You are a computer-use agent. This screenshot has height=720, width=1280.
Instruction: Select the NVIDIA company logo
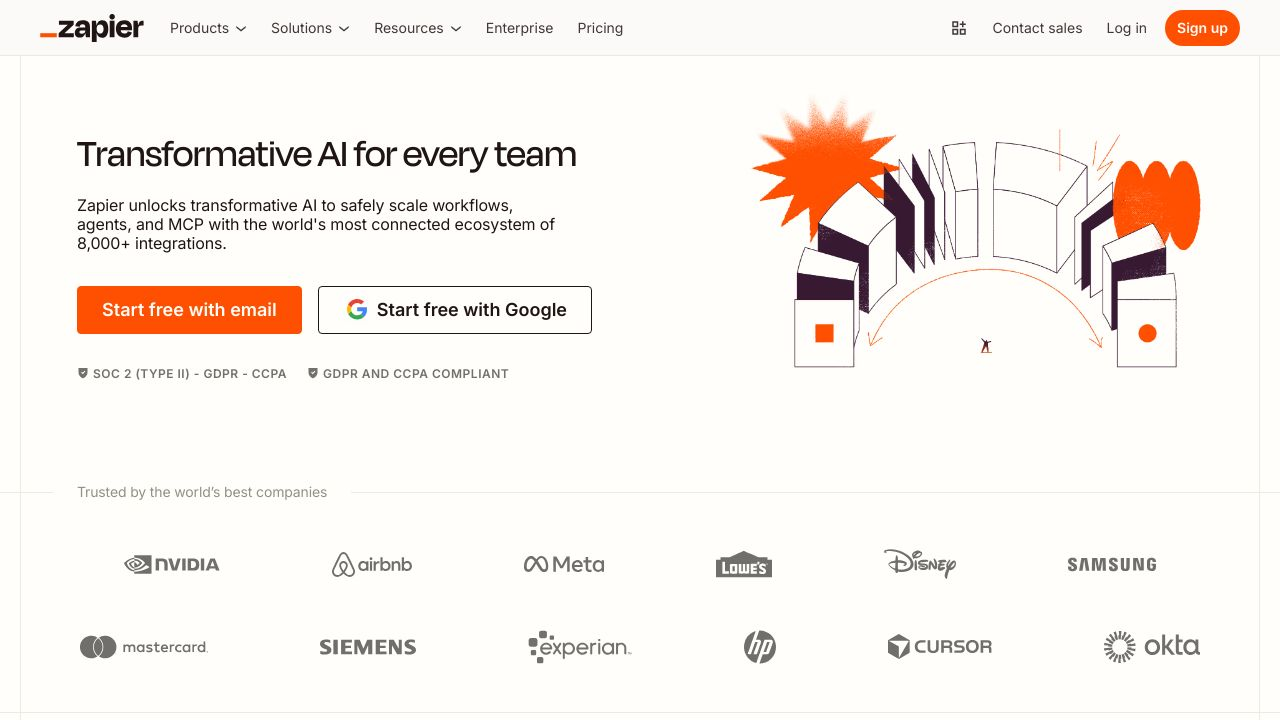coord(171,564)
